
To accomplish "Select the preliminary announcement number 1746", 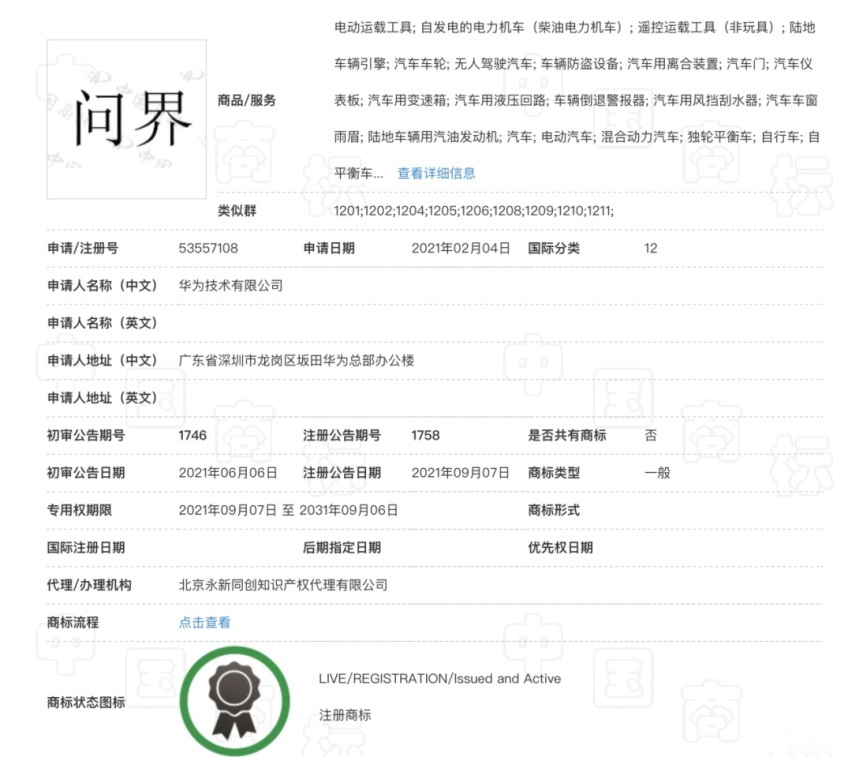I will pos(192,435).
